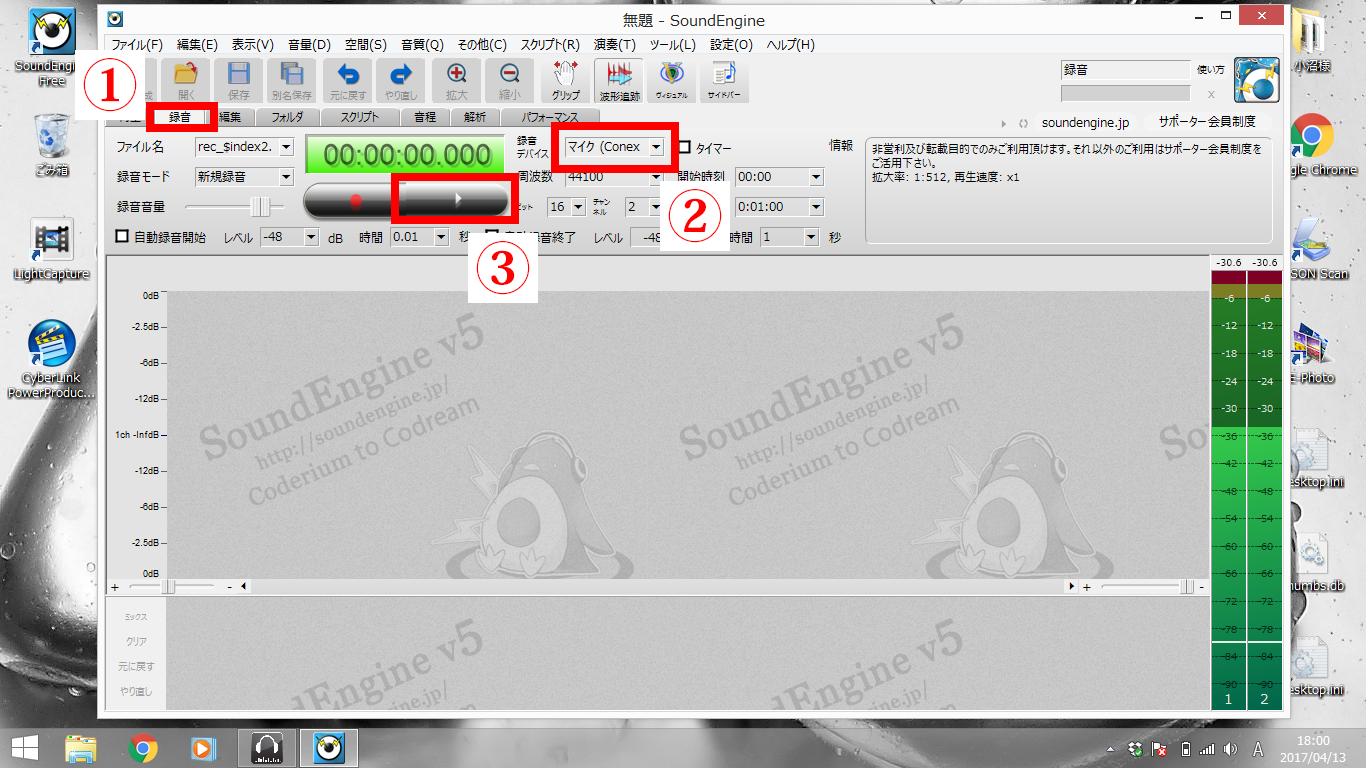
Task: Click the left waveform zoom slider handle
Action: tap(168, 586)
